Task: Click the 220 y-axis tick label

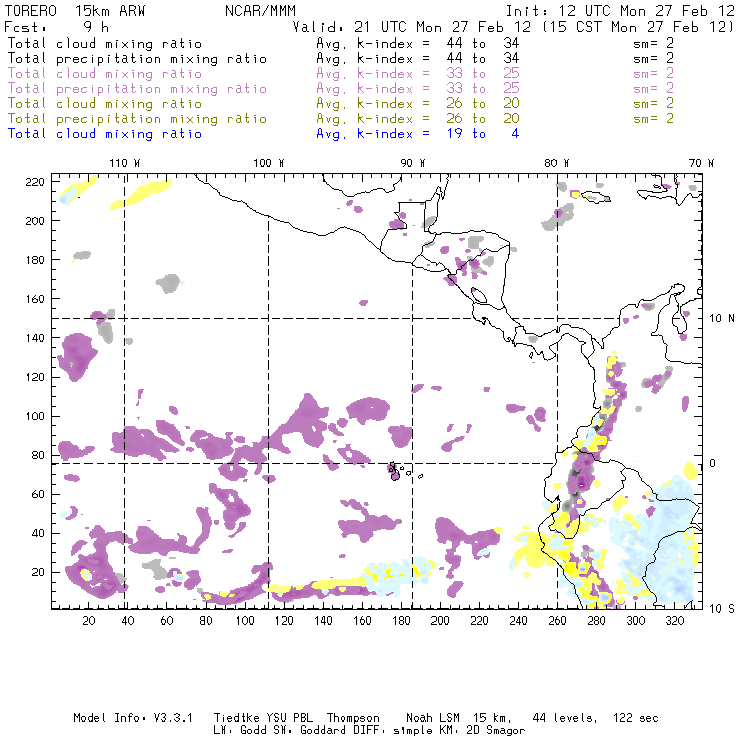Action: [37, 181]
